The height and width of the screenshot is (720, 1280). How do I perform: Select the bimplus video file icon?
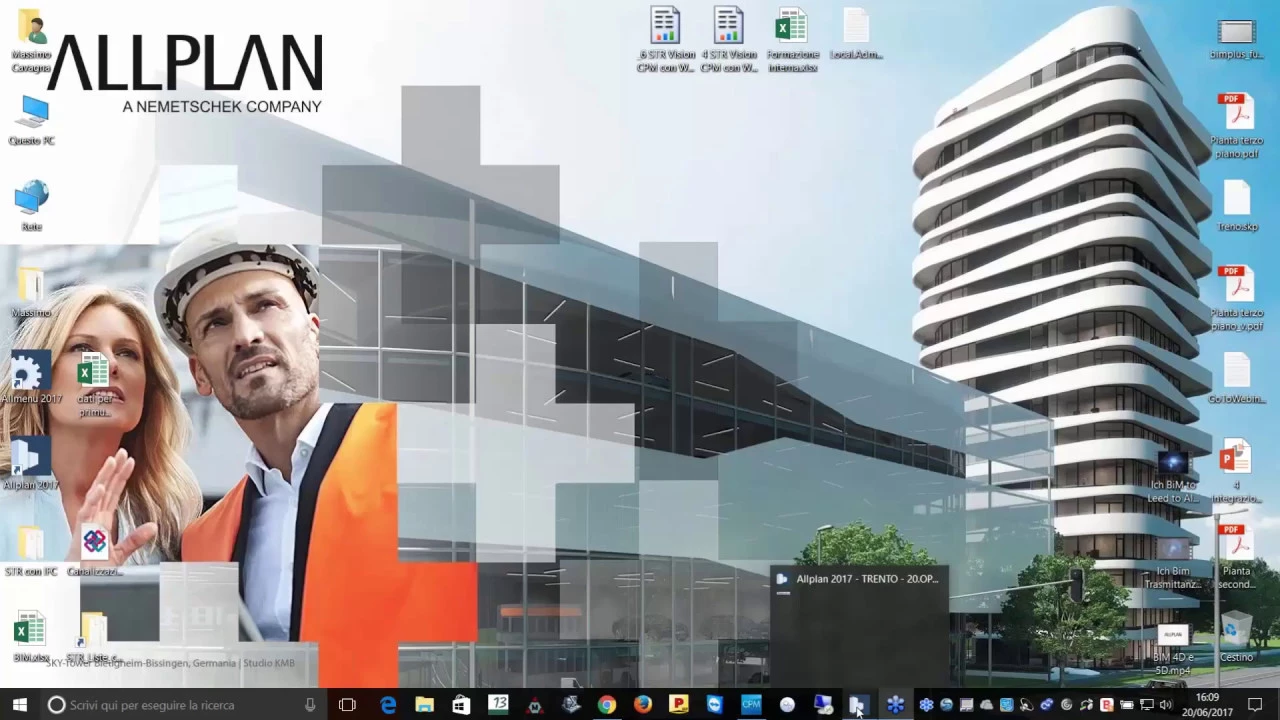pyautogui.click(x=1236, y=38)
